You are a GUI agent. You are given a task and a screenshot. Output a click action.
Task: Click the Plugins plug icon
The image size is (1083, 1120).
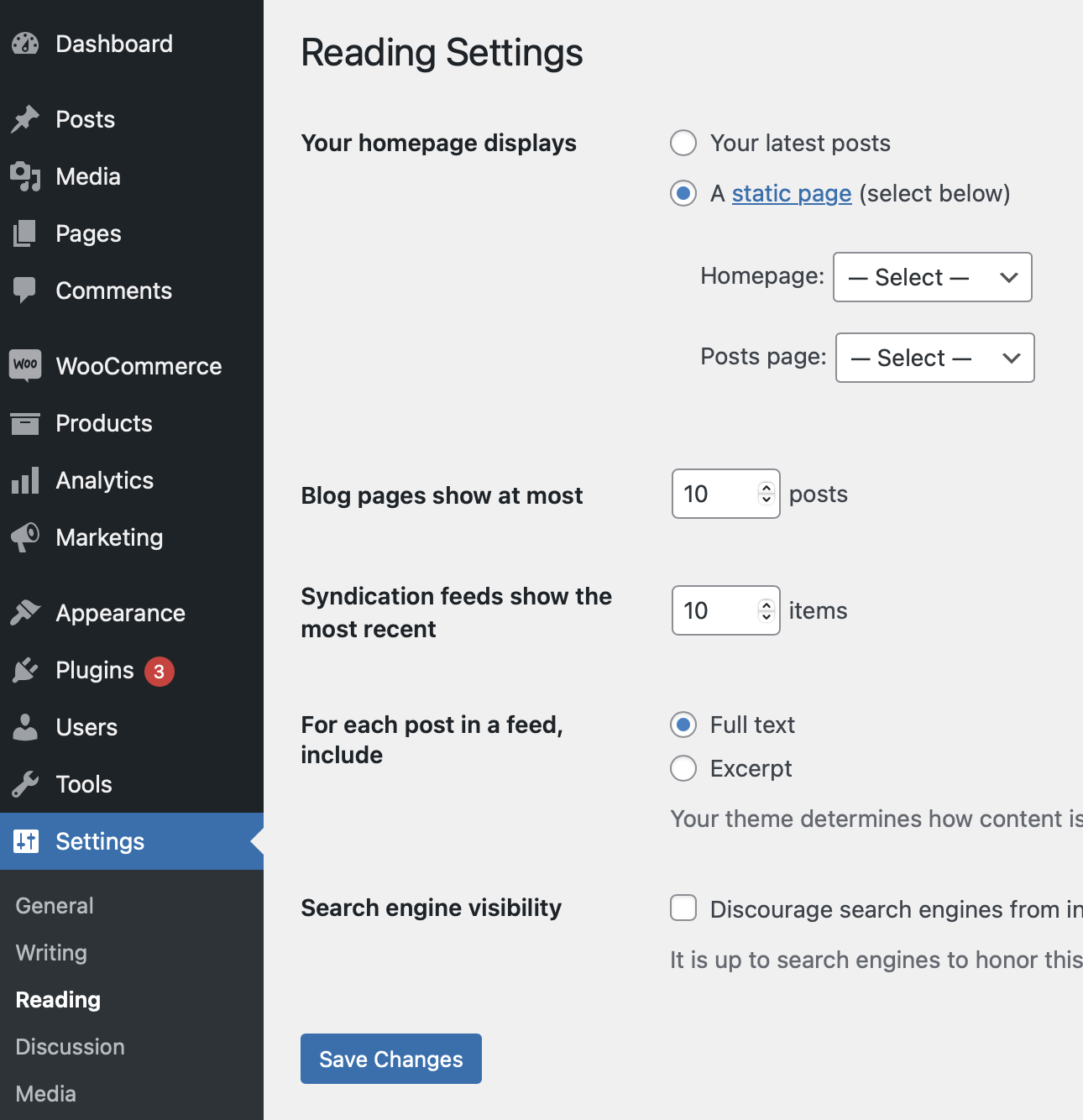25,670
